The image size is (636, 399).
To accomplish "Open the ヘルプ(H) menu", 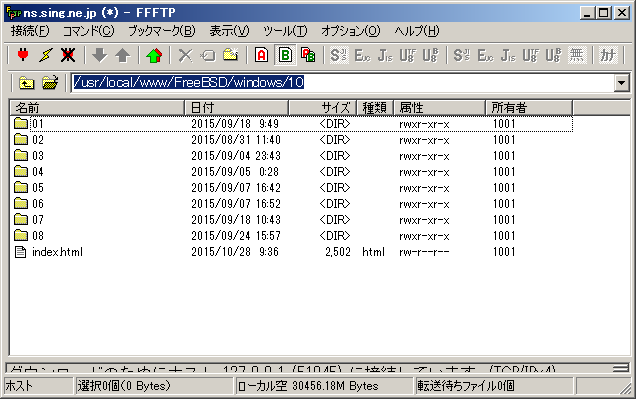I will click(417, 31).
